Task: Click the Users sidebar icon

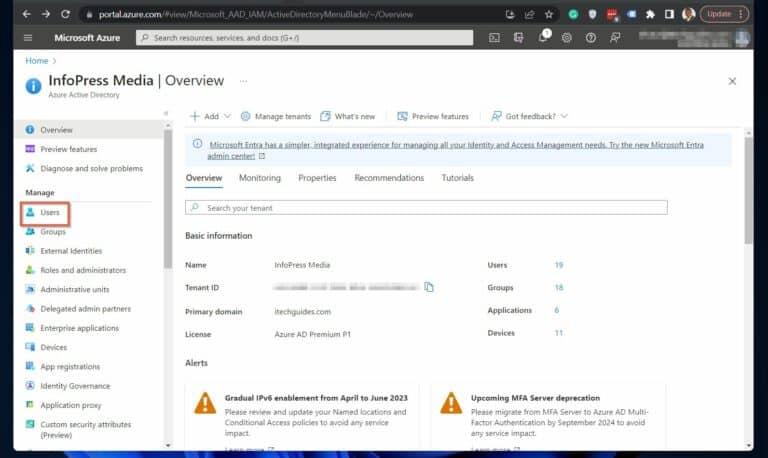Action: 30,212
